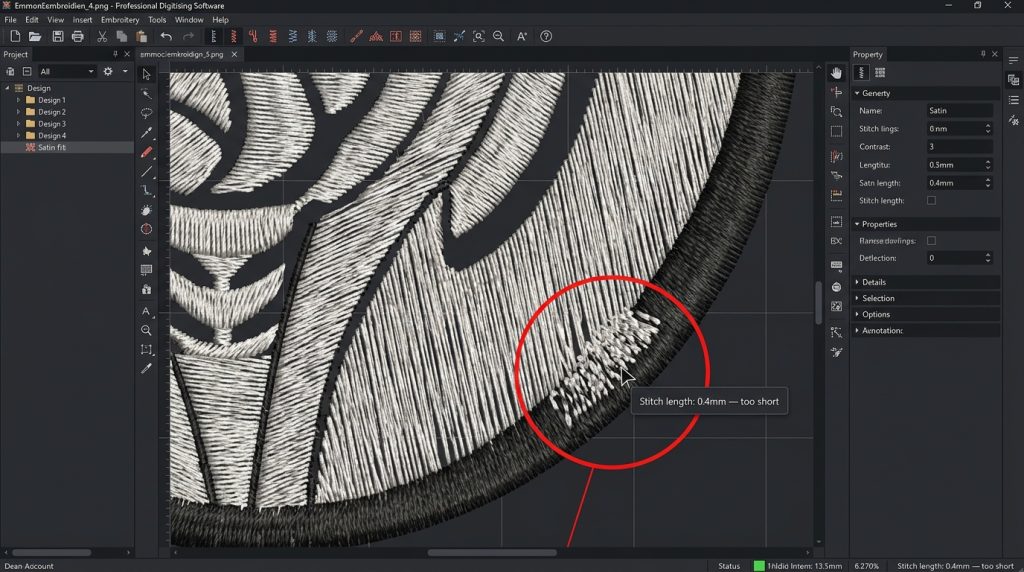The height and width of the screenshot is (572, 1024).
Task: Select the magnifier zoom tool in toolbox
Action: tap(146, 330)
